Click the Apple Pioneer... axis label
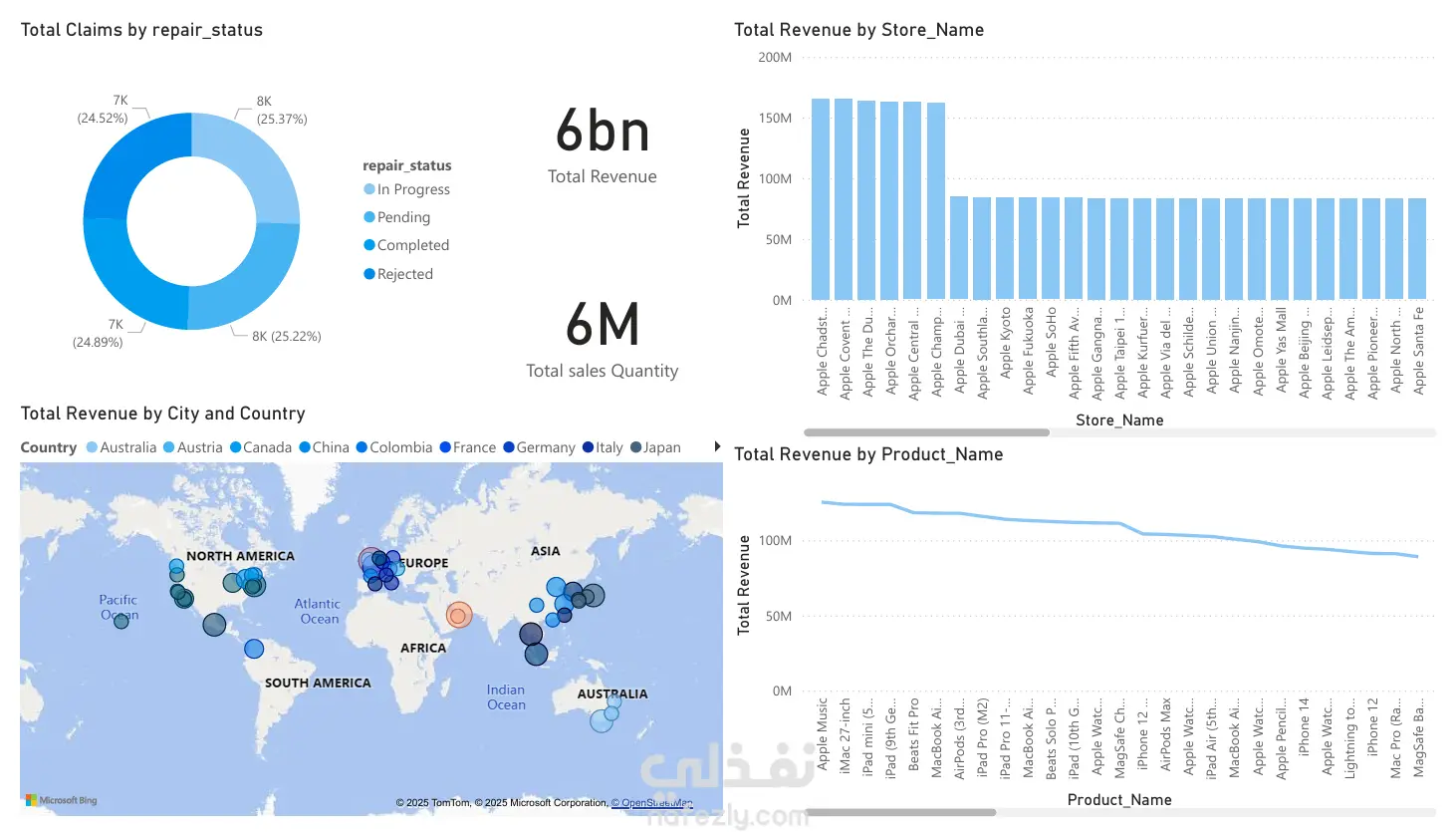Viewport: 1456px width, 832px height. point(1373,353)
